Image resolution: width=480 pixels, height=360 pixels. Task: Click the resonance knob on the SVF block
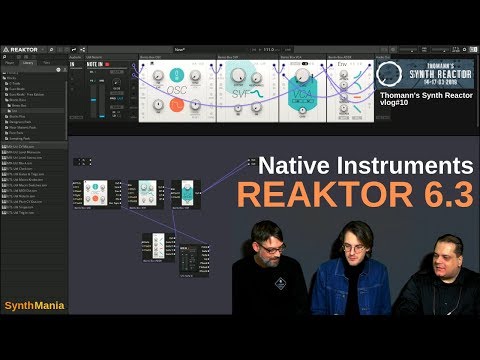pos(256,78)
